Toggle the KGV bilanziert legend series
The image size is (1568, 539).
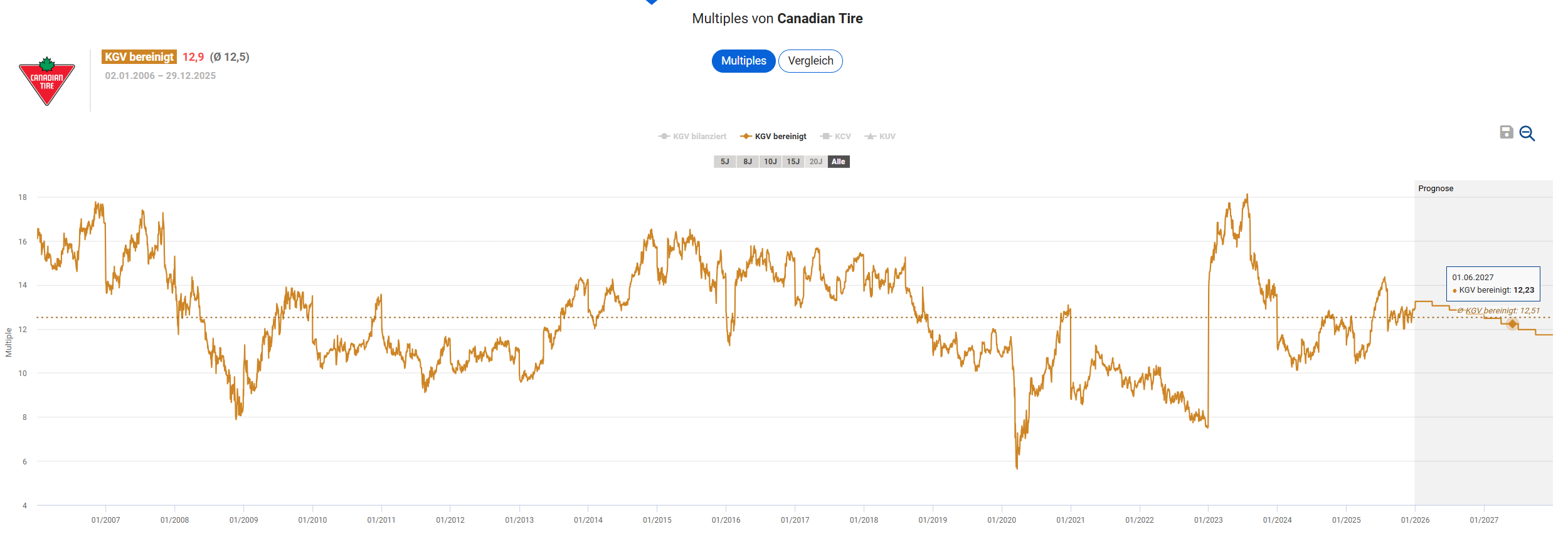(692, 137)
